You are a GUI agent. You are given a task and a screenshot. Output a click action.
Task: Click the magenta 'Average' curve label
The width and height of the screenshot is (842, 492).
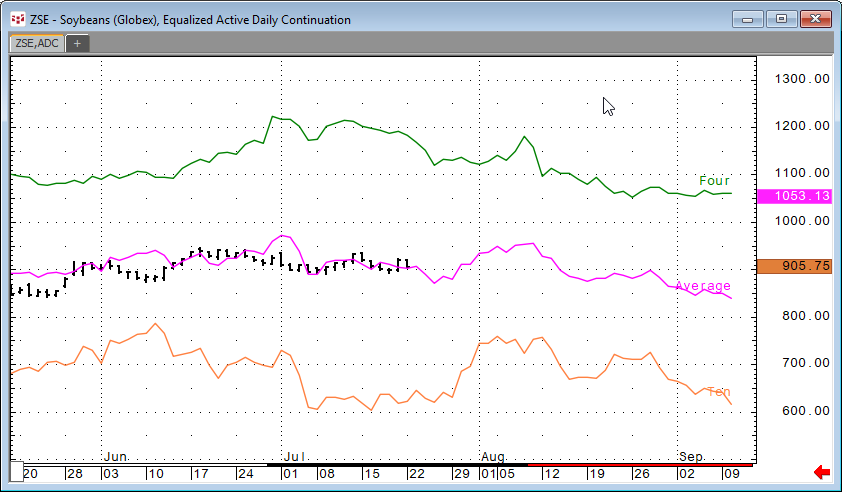pyautogui.click(x=703, y=286)
